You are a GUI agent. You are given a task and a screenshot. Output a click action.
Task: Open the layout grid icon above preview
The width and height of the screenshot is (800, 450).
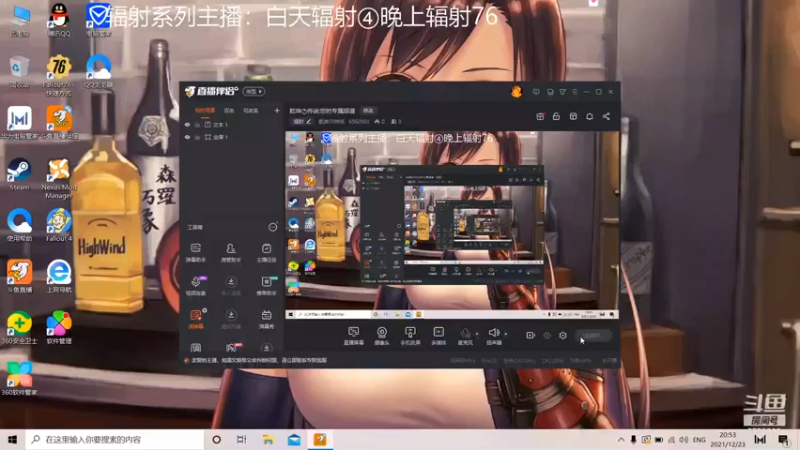pyautogui.click(x=573, y=117)
